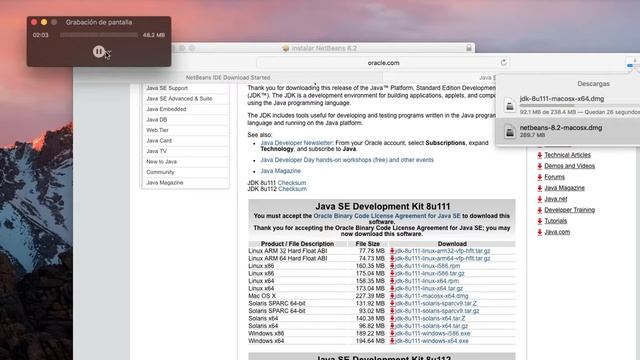
Task: Click the oracle.com address bar
Action: [x=383, y=63]
